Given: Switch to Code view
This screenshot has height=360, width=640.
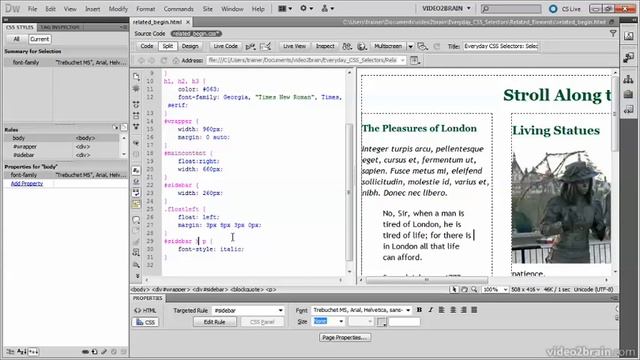Looking at the screenshot, I should (x=147, y=46).
